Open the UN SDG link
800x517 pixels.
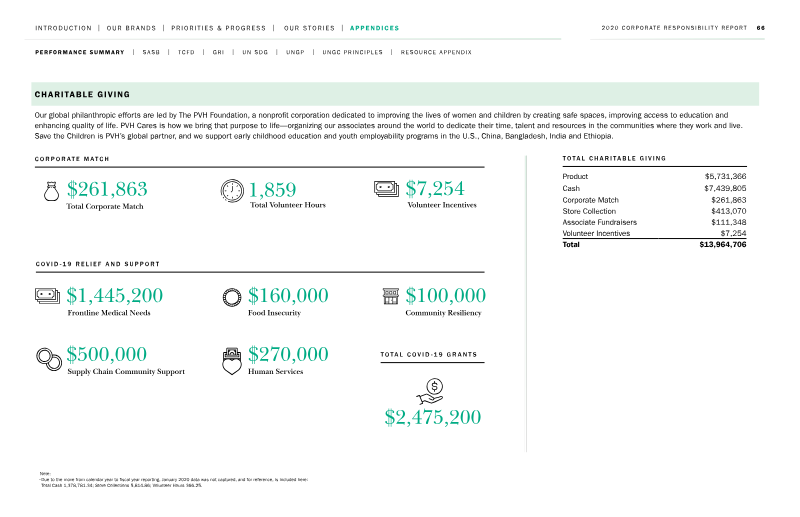[255, 52]
